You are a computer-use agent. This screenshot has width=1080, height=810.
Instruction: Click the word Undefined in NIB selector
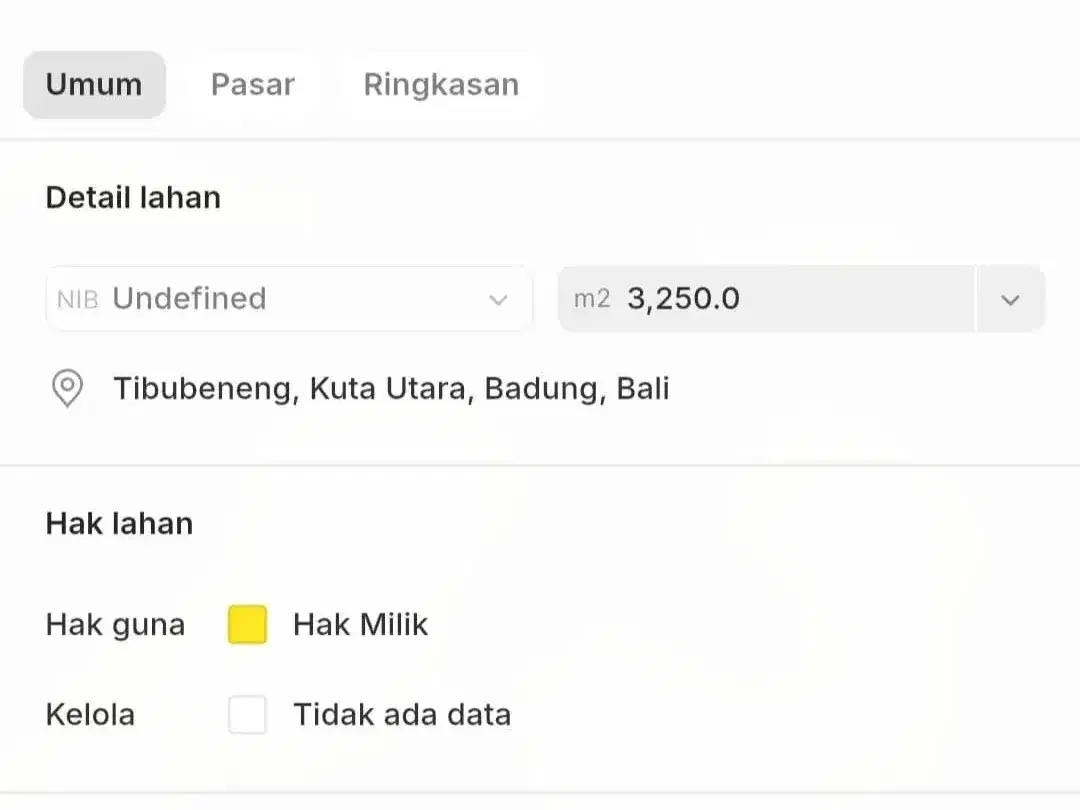point(189,298)
